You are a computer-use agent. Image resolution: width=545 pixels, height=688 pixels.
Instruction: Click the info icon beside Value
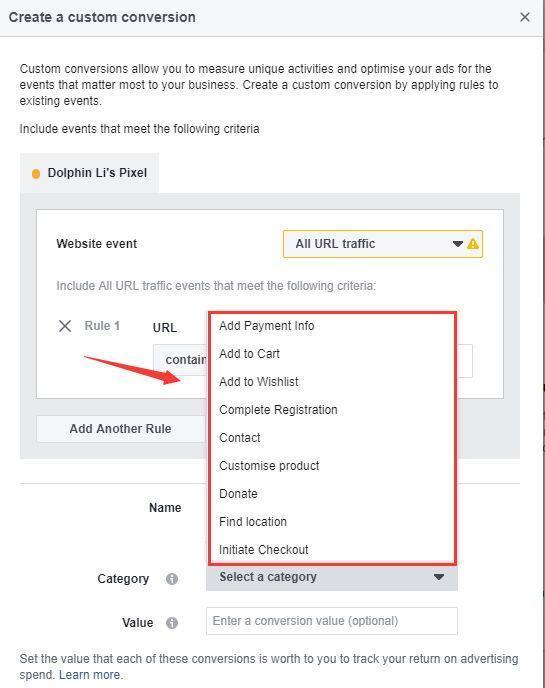[x=172, y=623]
